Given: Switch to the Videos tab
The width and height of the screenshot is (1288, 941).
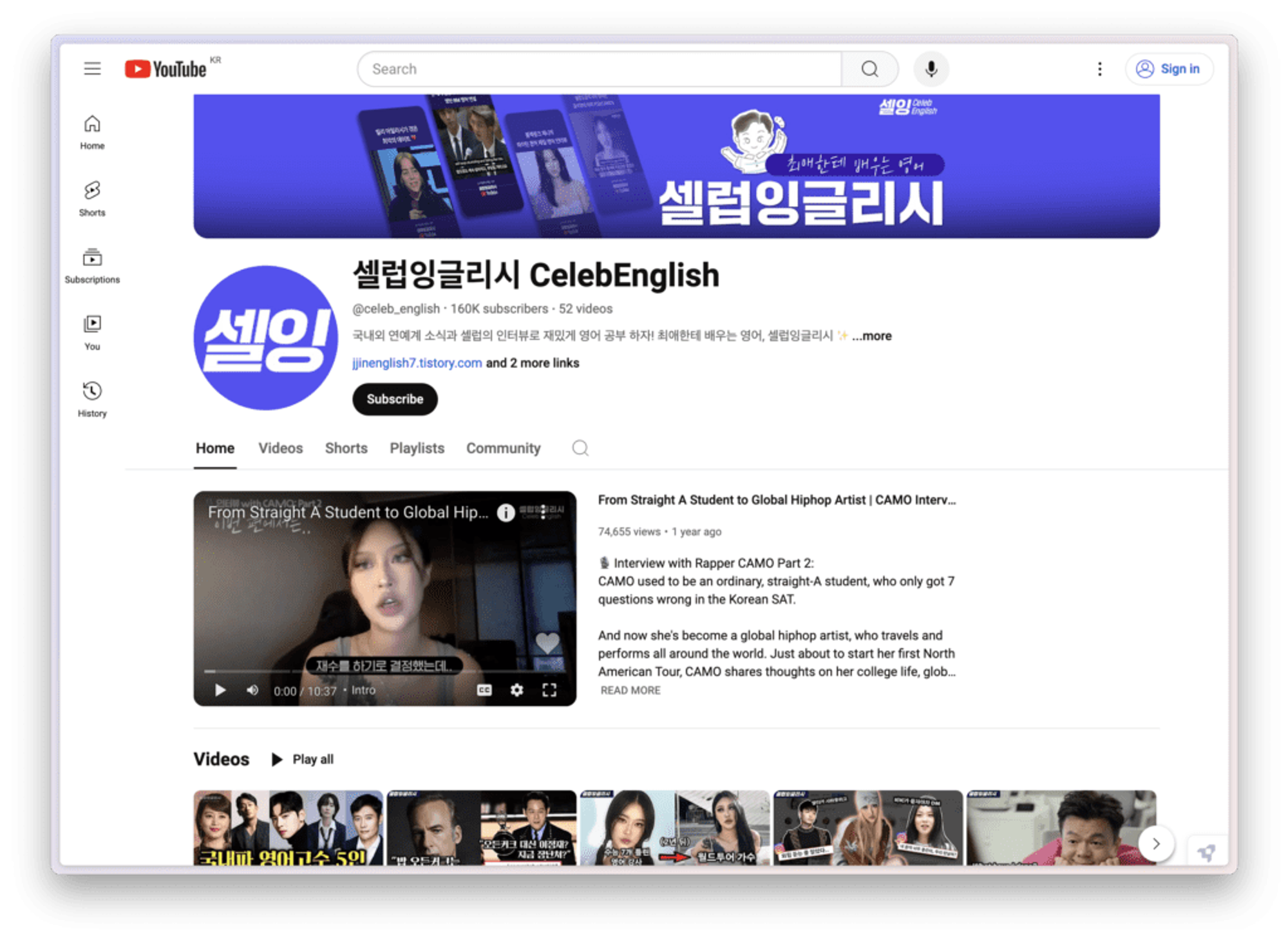Looking at the screenshot, I should 280,448.
